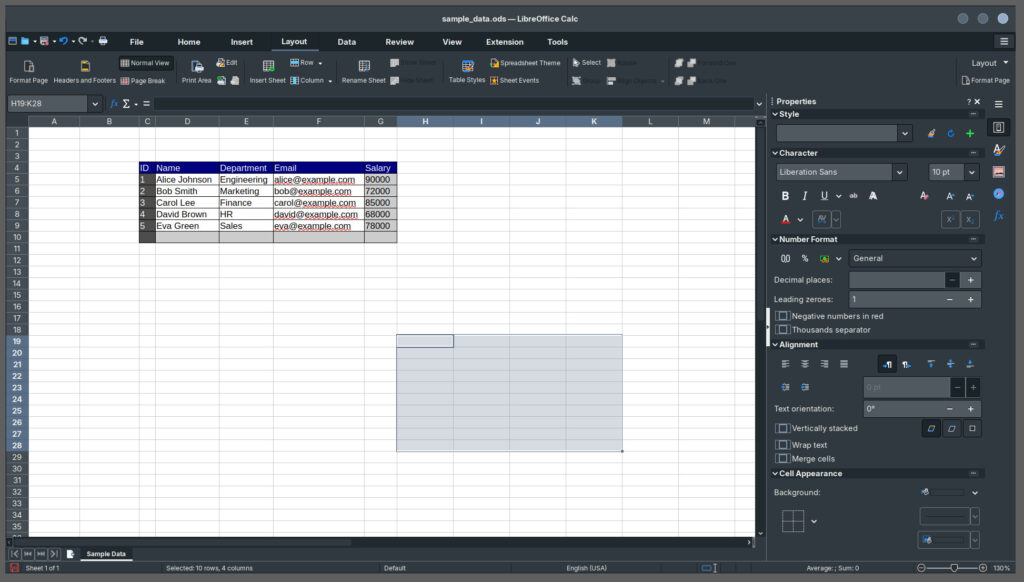Toggle bold formatting in Character panel
The image size is (1024, 582).
tap(785, 196)
